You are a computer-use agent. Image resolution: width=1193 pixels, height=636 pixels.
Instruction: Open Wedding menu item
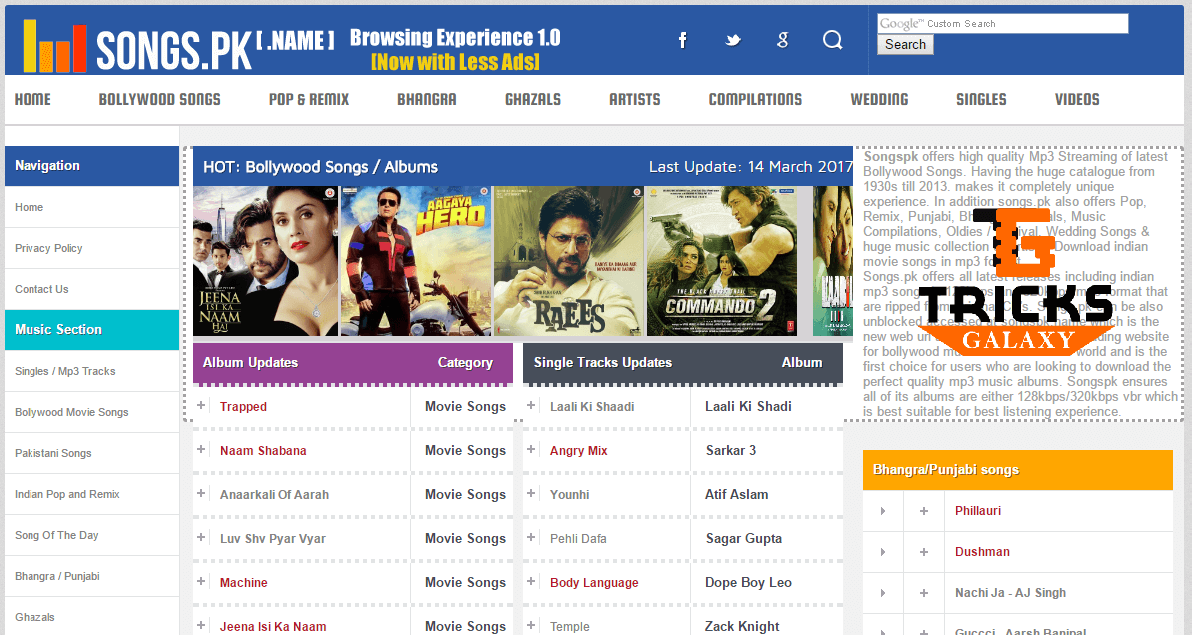click(880, 100)
